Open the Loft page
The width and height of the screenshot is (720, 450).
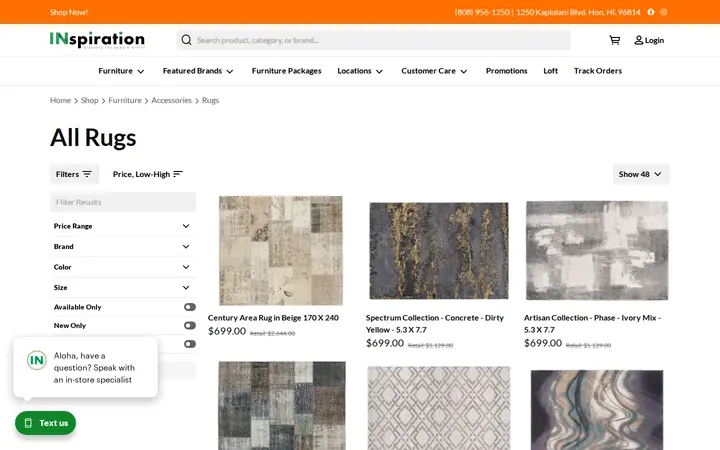[x=551, y=71]
